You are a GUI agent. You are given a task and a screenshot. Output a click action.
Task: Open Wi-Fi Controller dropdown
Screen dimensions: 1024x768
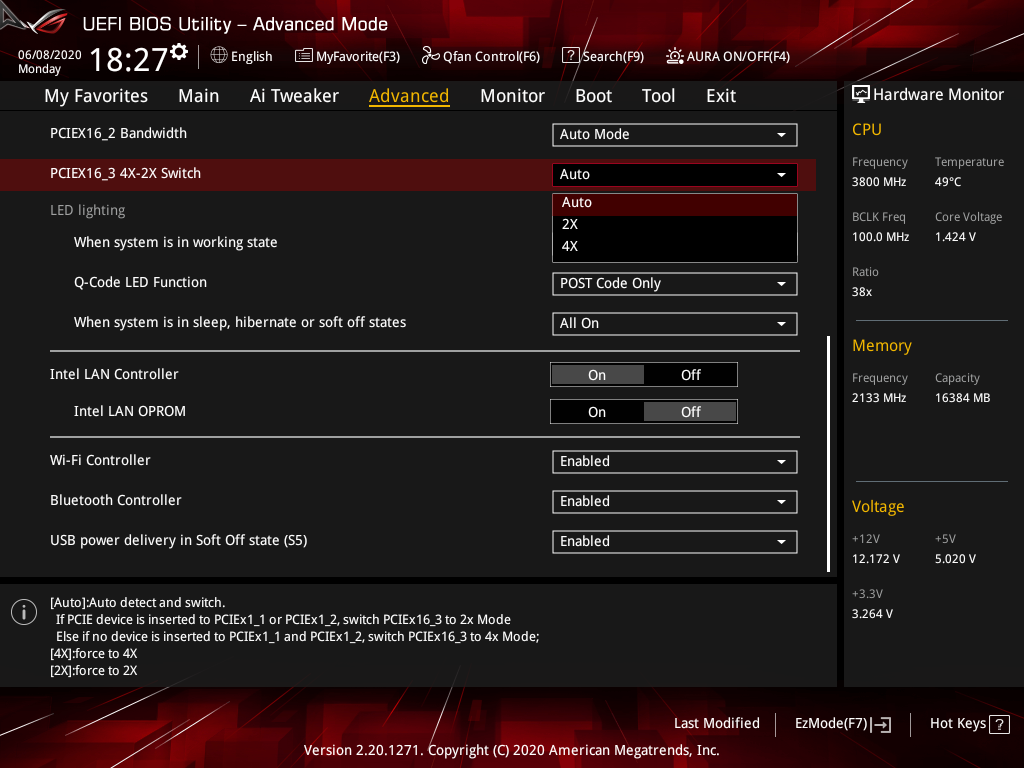(675, 462)
